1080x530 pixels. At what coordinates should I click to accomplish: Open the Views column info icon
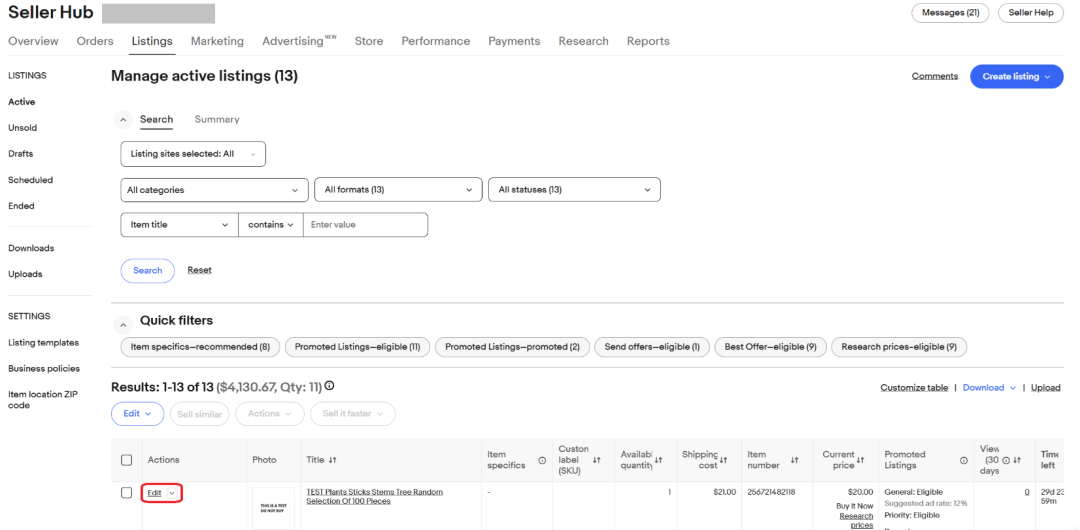(x=1006, y=460)
